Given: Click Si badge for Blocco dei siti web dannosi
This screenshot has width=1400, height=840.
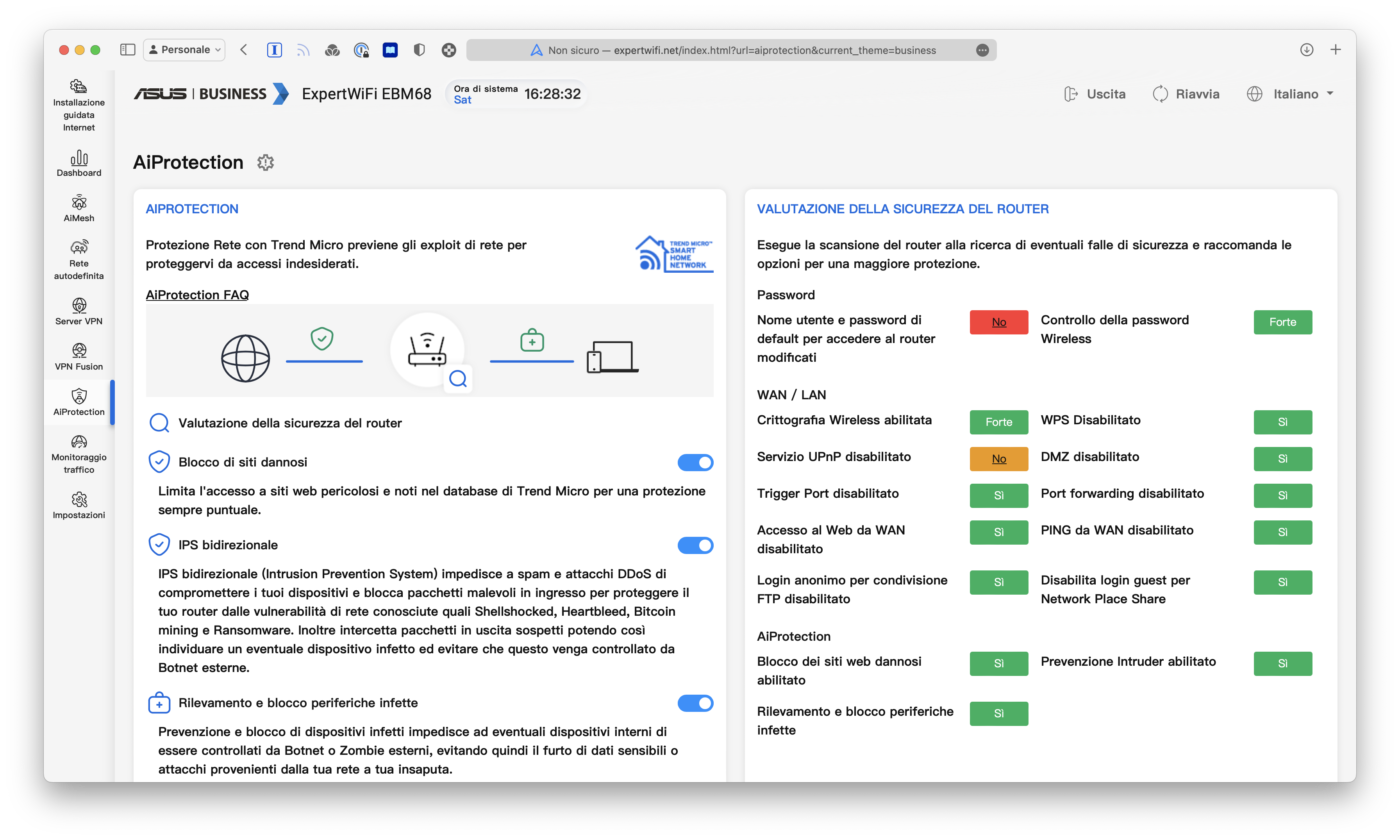Looking at the screenshot, I should click(x=999, y=663).
